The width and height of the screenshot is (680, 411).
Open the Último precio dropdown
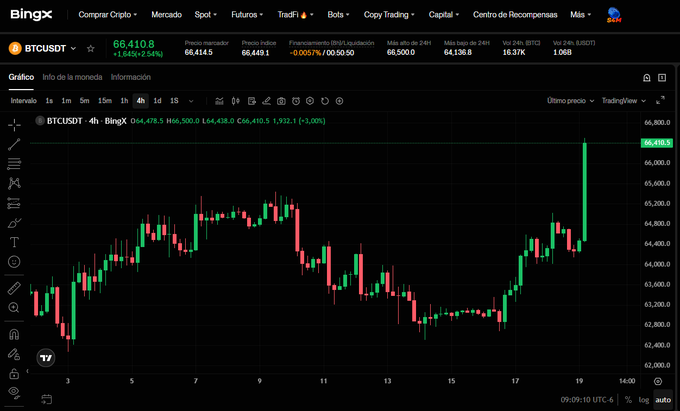pyautogui.click(x=570, y=101)
